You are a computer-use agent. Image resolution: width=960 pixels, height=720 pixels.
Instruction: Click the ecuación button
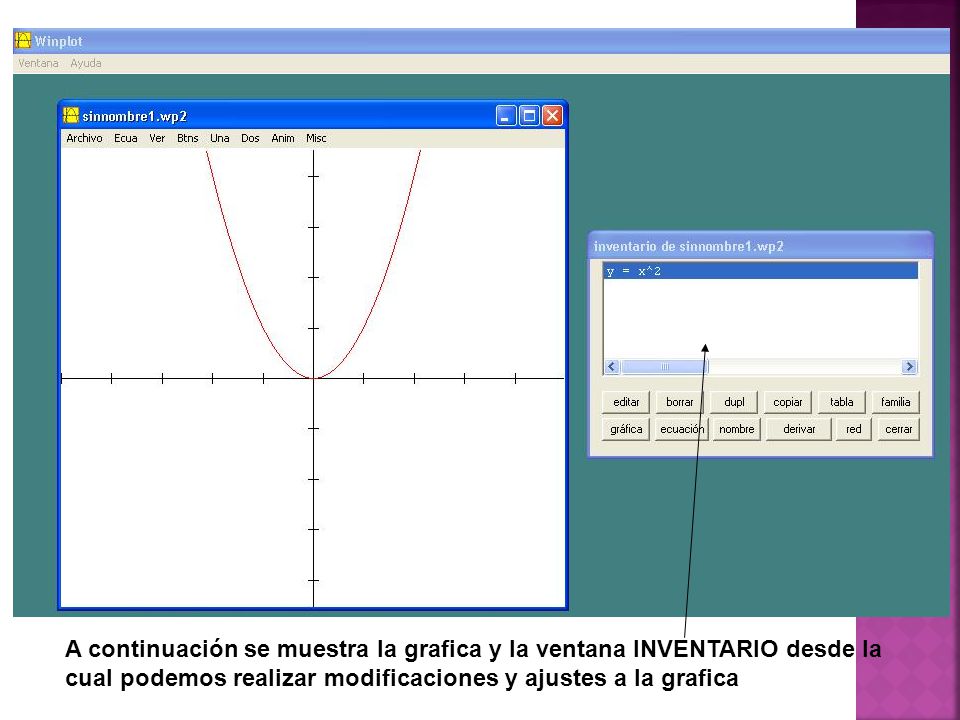pyautogui.click(x=681, y=429)
